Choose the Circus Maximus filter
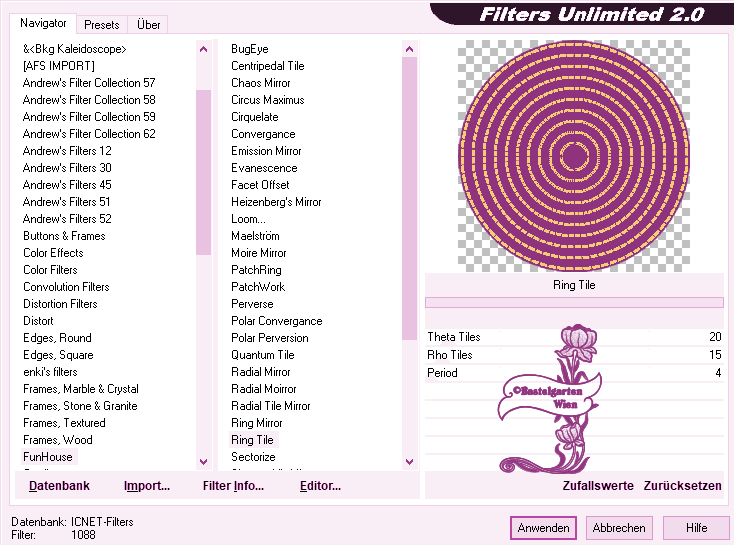This screenshot has width=734, height=545. (x=268, y=100)
